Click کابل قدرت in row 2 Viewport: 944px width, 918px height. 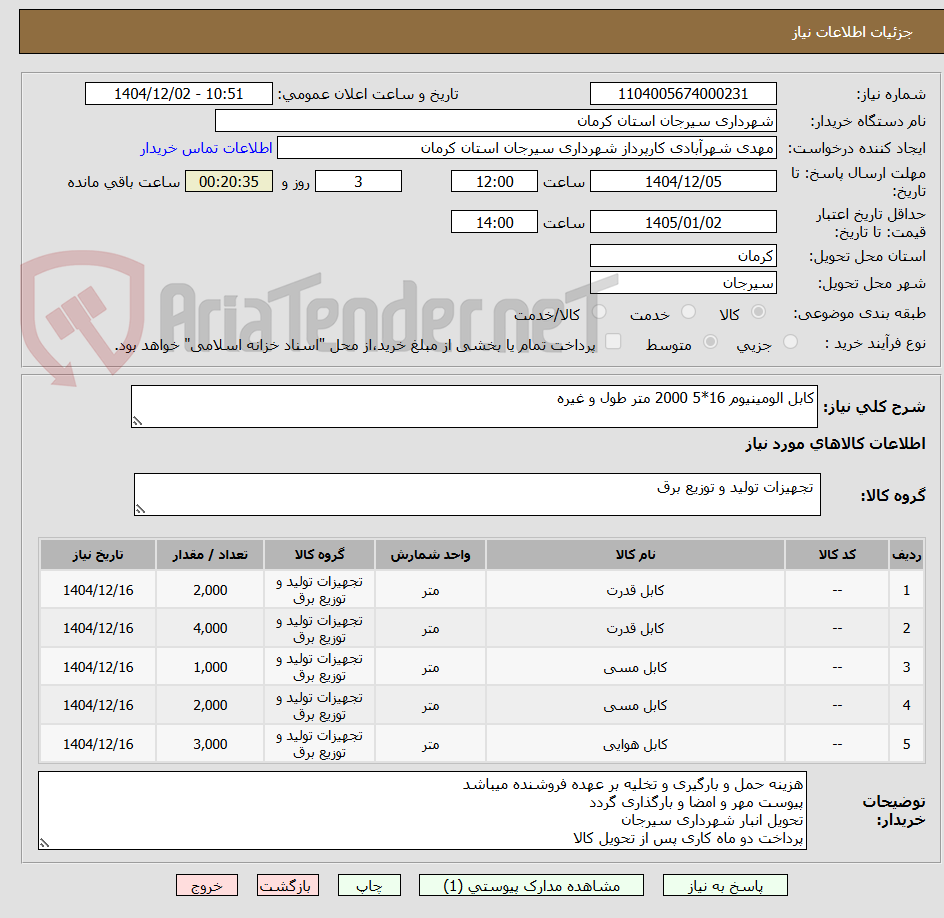point(635,628)
